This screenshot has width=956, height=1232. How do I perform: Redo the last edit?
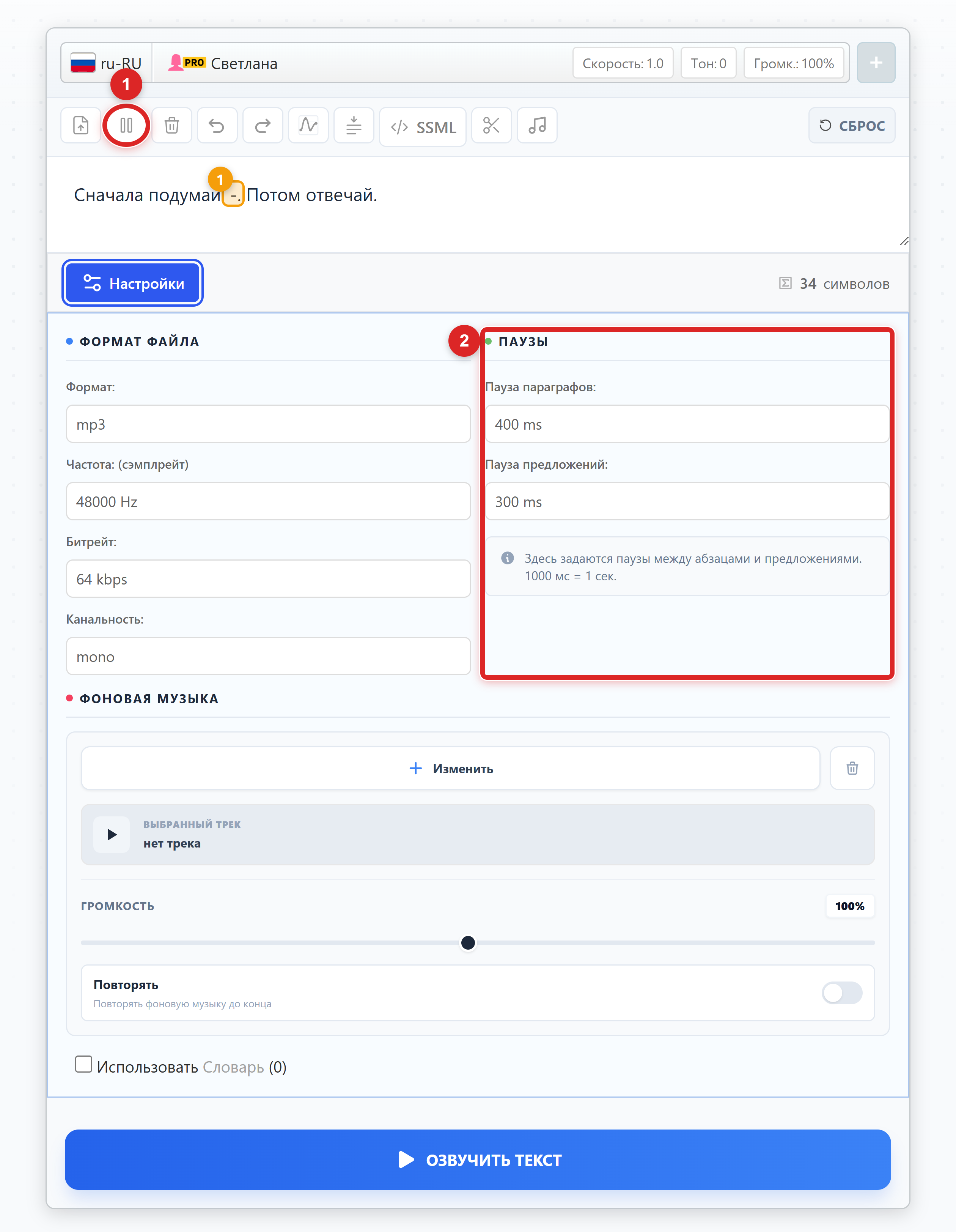[x=263, y=125]
